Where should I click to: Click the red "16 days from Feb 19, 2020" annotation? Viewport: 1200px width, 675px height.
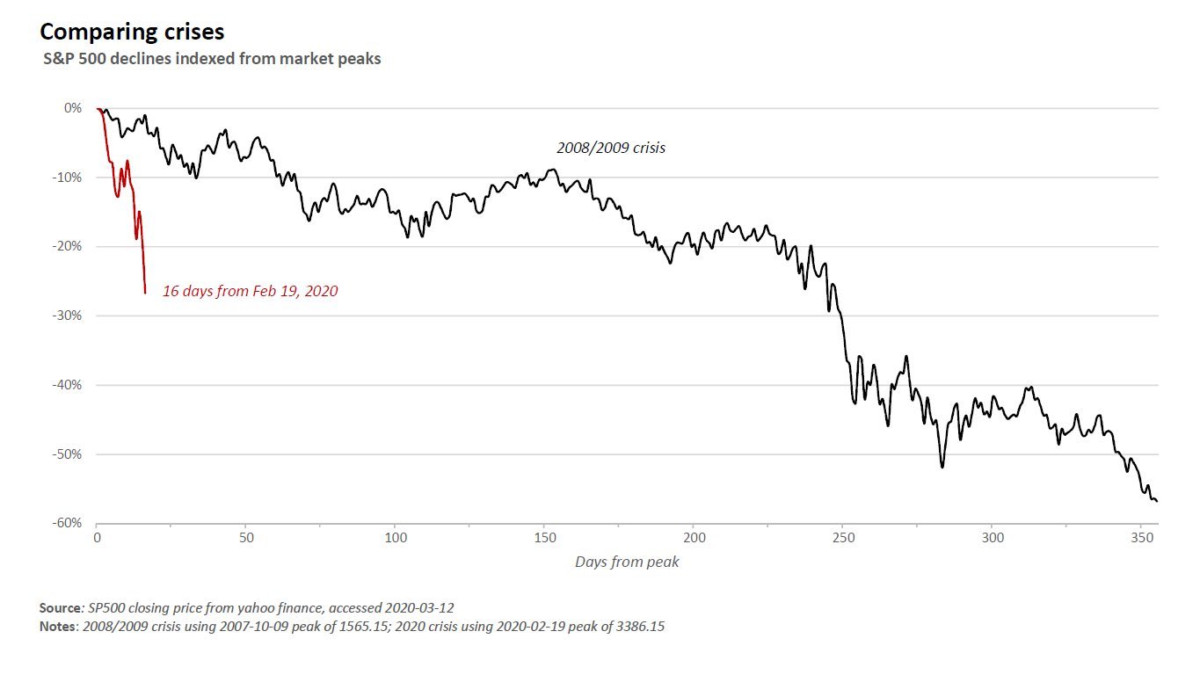[x=250, y=292]
